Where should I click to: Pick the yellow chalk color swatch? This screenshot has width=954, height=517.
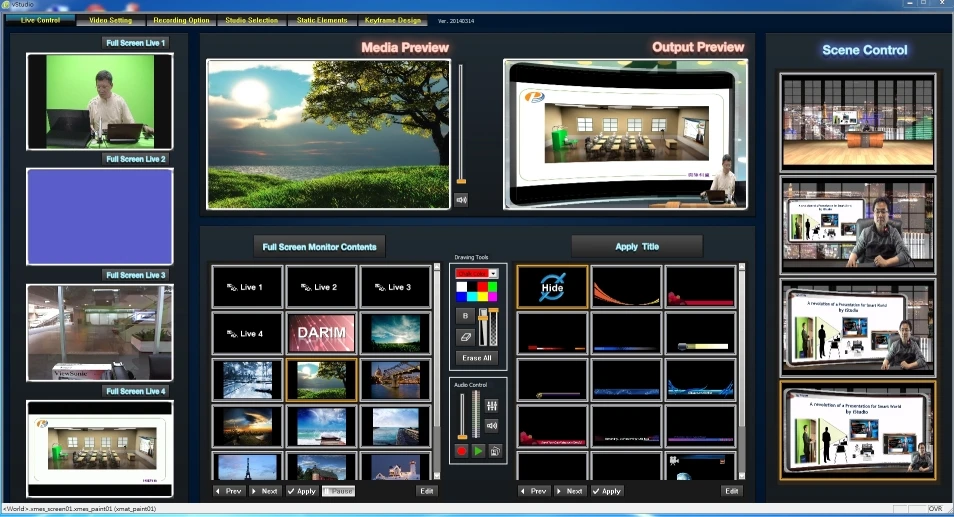(482, 296)
